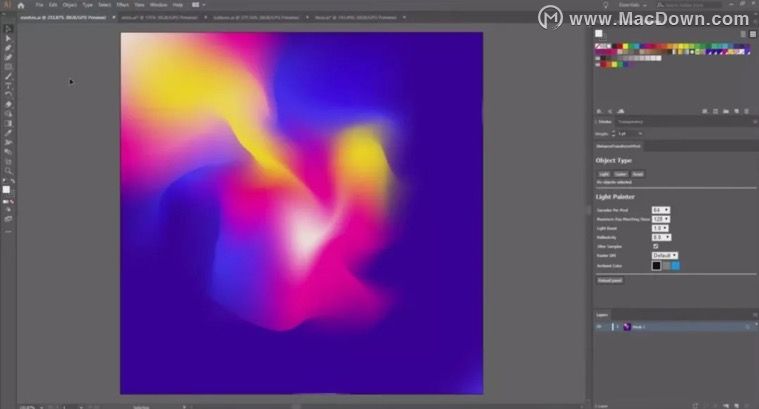Open Maximum Ray Marching Steps dropdown
Viewport: 759px width, 409px height.
[661, 219]
